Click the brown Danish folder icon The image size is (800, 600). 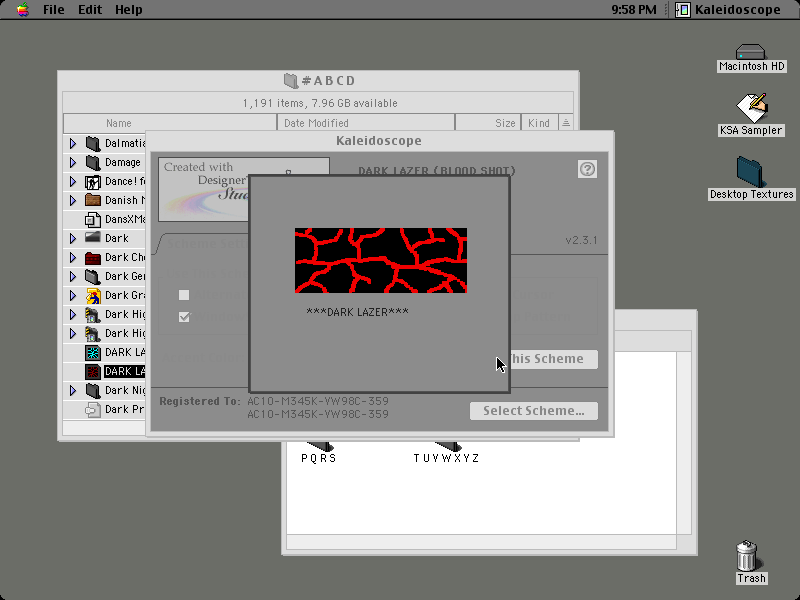pos(92,200)
